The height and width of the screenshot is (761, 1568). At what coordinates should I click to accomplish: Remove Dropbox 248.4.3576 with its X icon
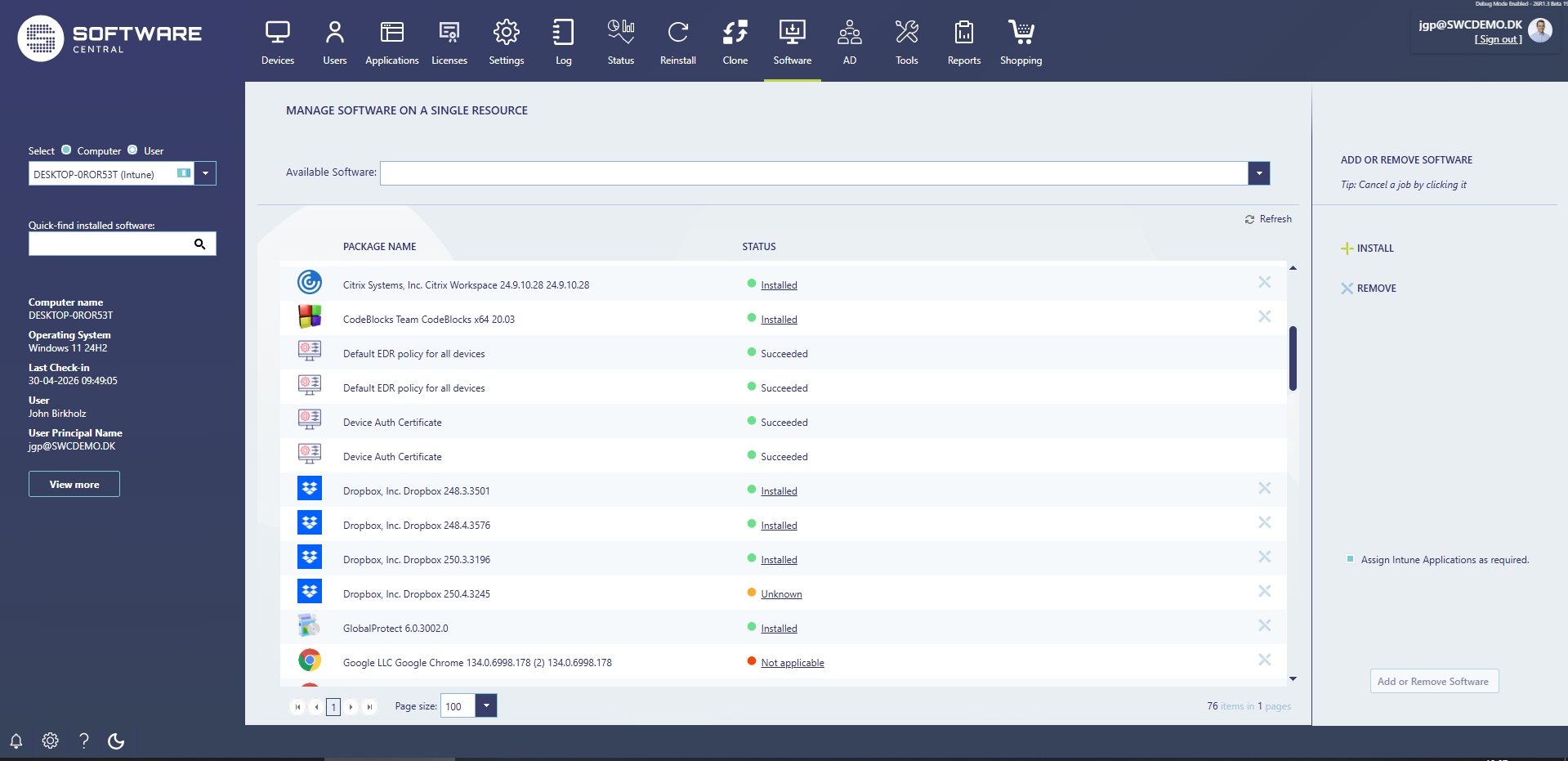point(1264,522)
